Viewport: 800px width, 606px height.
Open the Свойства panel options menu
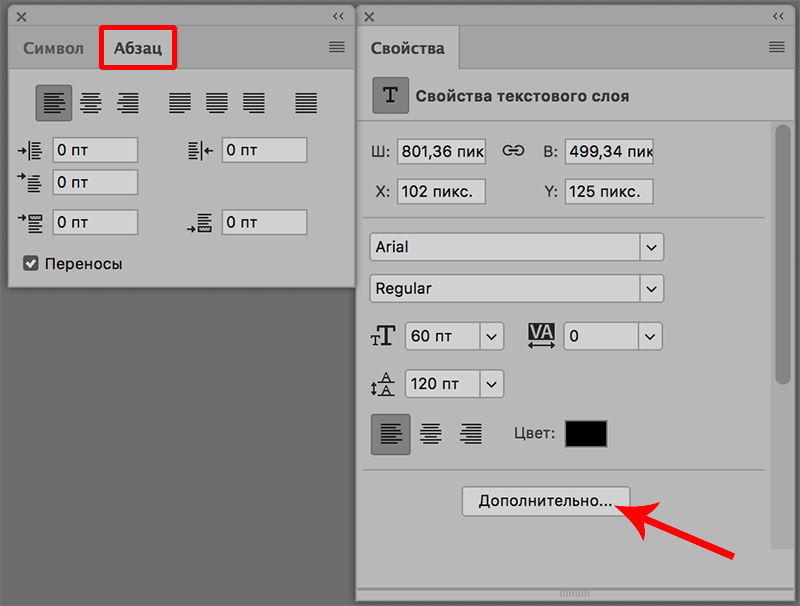click(x=776, y=47)
